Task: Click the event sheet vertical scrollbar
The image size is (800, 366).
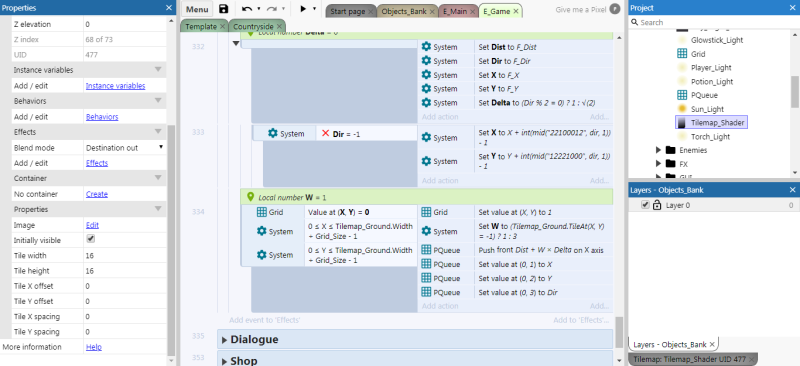Action: click(619, 332)
